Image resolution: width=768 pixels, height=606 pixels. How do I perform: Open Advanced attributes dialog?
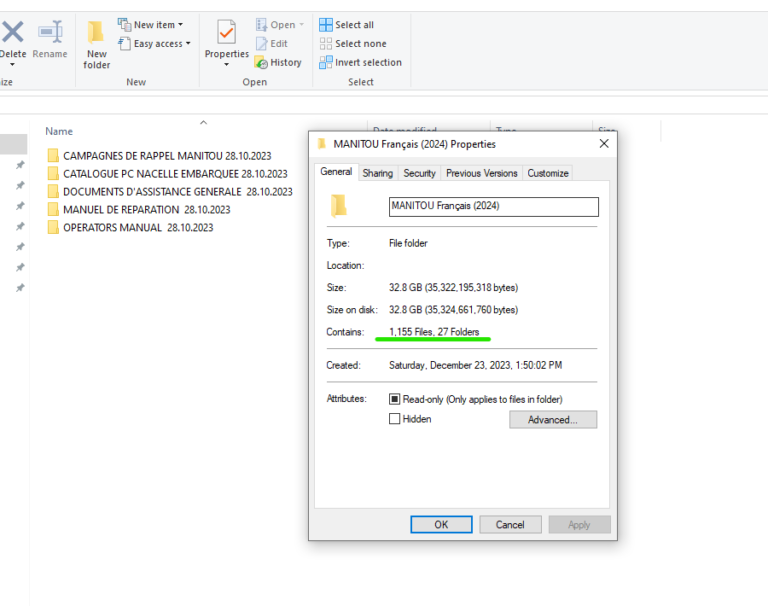coord(553,420)
